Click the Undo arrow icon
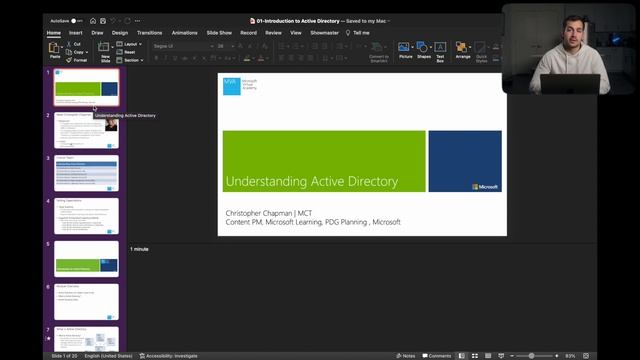This screenshot has width=640, height=360. (113, 21)
